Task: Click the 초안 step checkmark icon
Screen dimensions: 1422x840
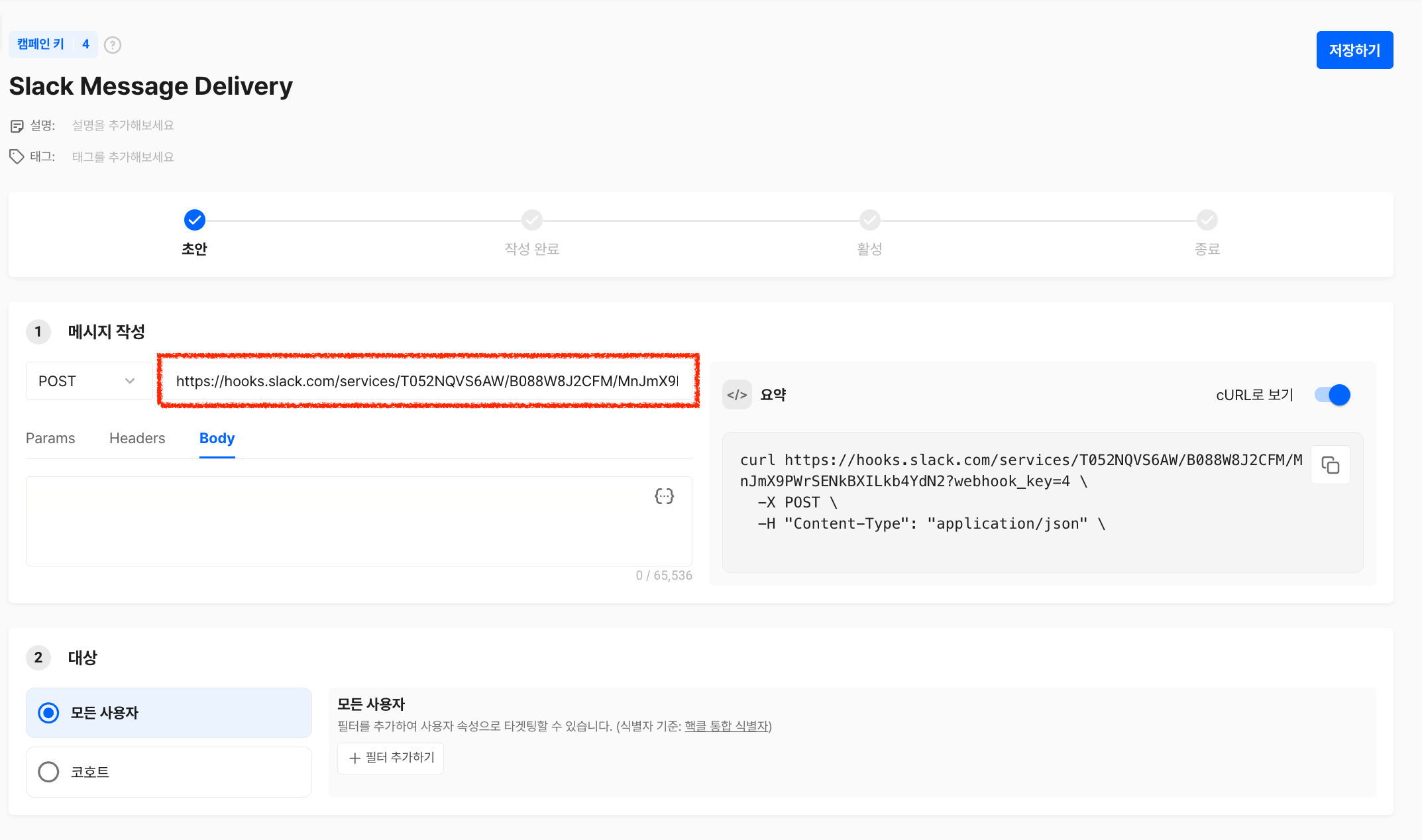Action: (x=194, y=220)
